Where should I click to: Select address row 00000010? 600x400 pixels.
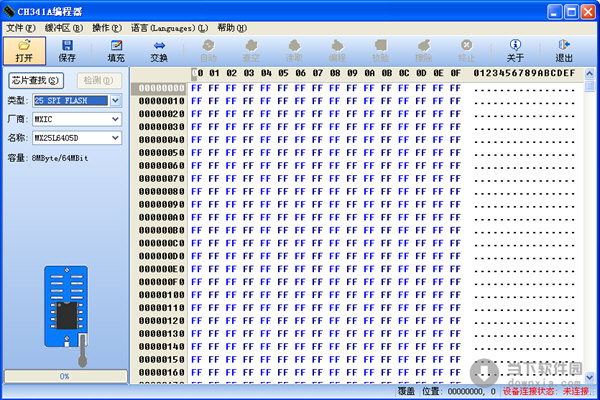pyautogui.click(x=161, y=101)
